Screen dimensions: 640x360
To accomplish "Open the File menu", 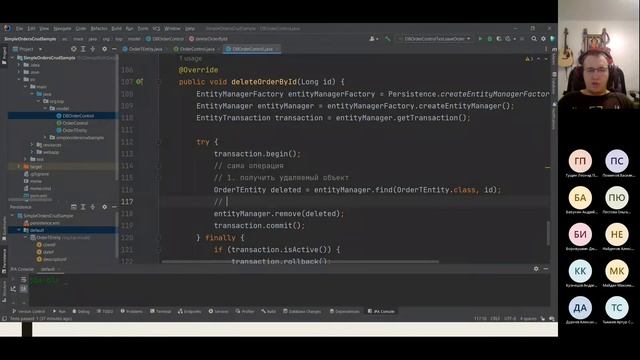I will (x=19, y=29).
